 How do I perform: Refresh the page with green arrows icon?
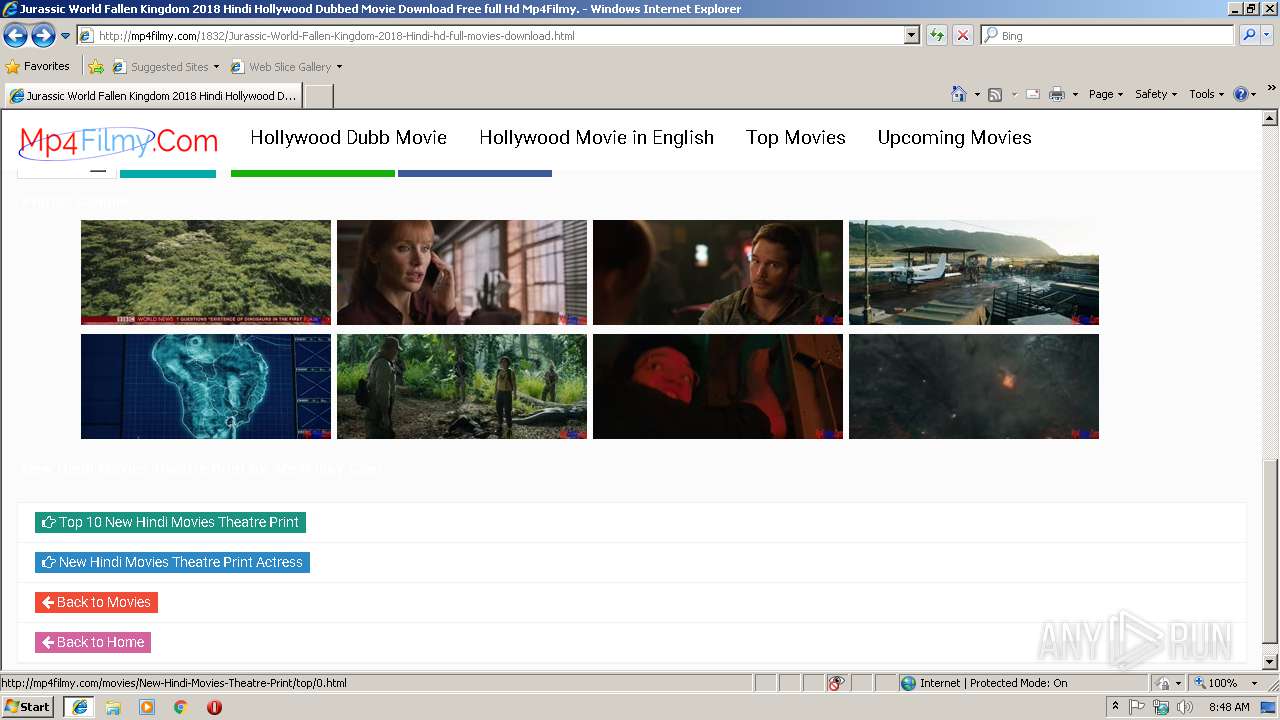point(937,36)
